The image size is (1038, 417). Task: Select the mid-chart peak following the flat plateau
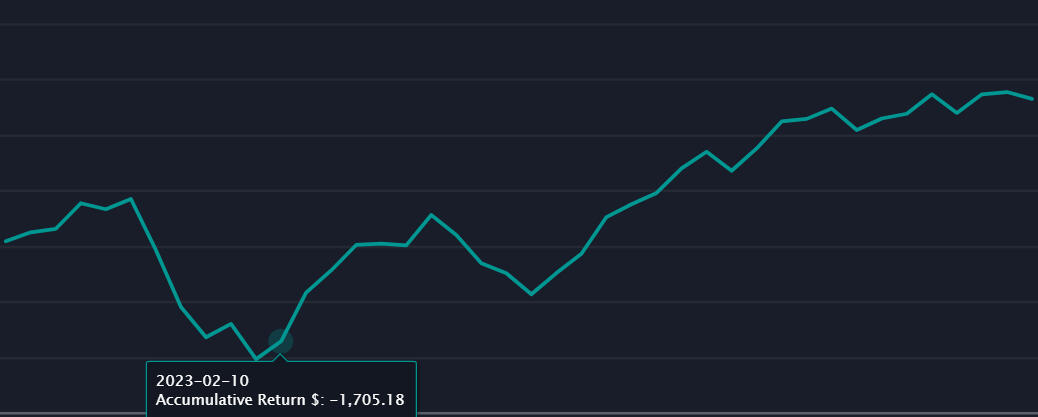431,215
